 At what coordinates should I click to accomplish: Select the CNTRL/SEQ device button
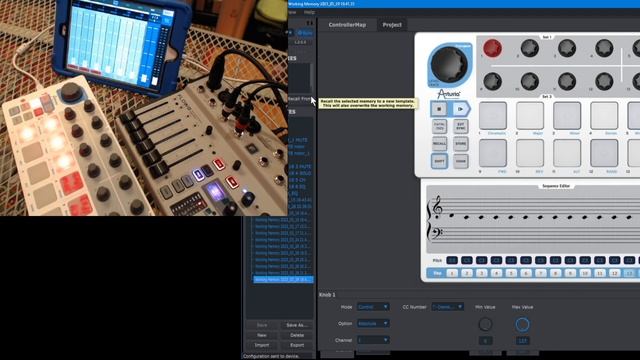coord(439,127)
